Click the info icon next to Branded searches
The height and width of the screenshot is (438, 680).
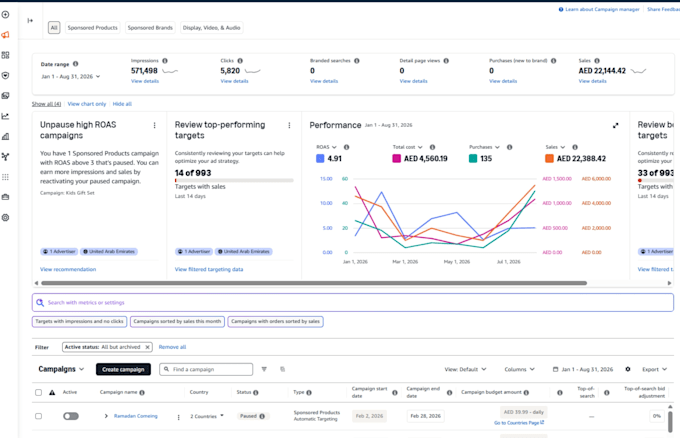[356, 61]
